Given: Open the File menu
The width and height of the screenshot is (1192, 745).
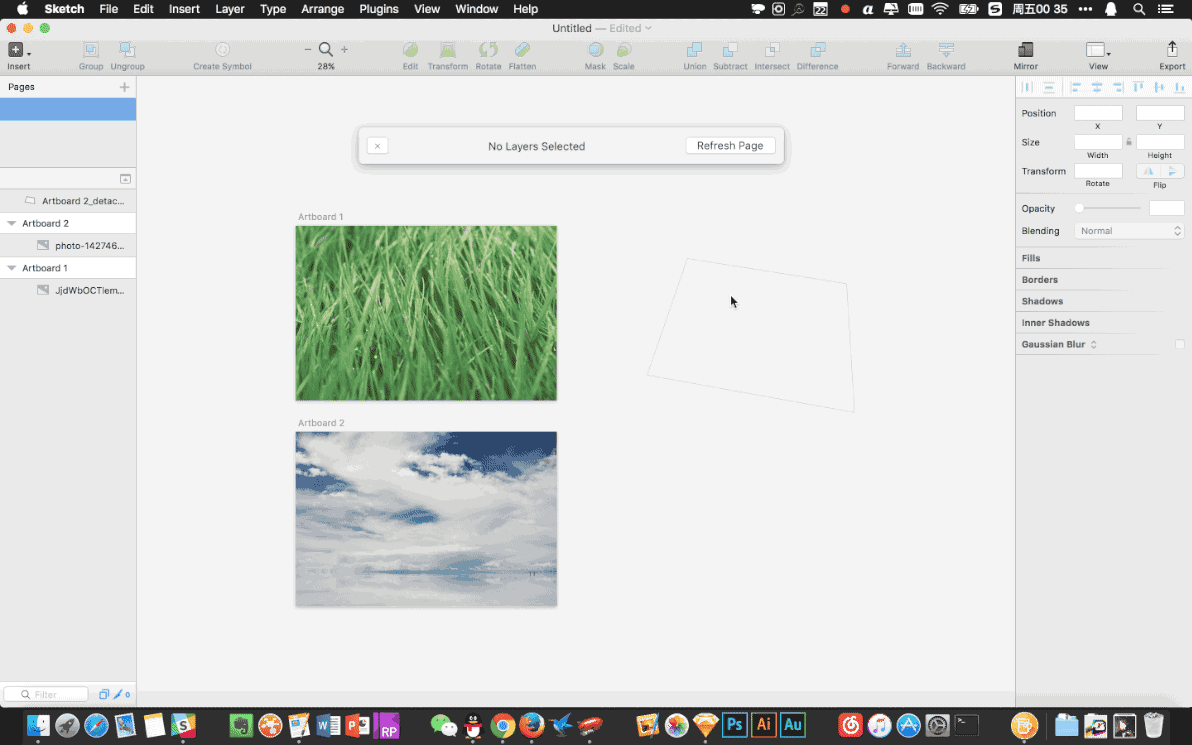Looking at the screenshot, I should [x=109, y=9].
